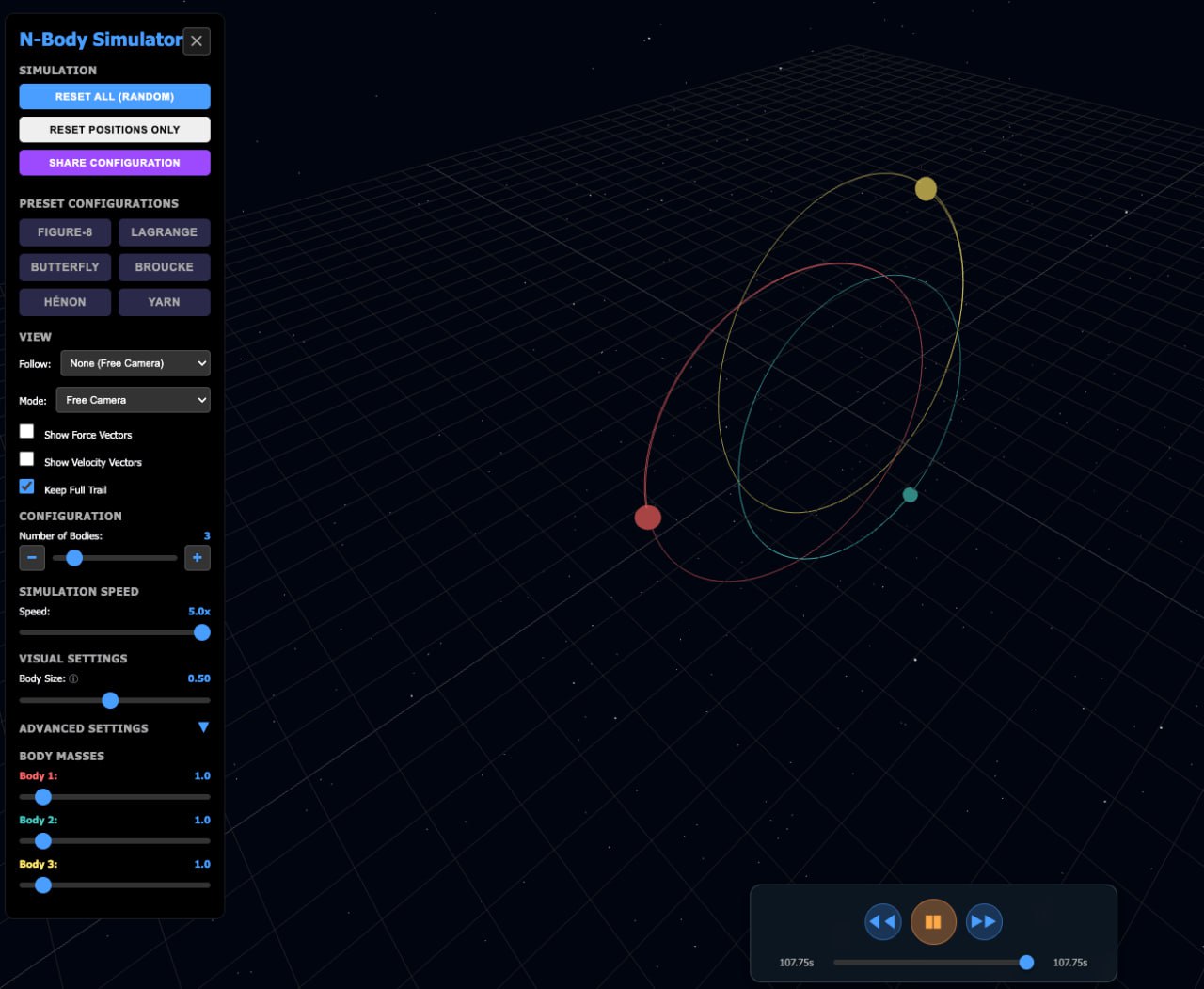Open the Mode dropdown

pos(133,400)
